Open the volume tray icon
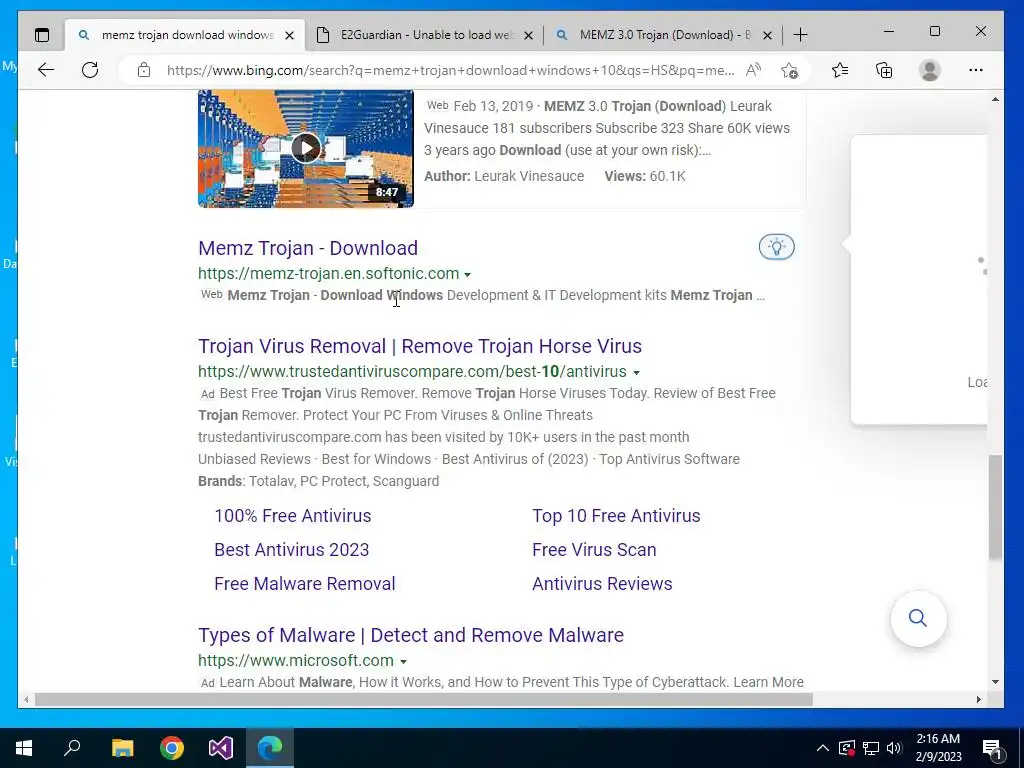 tap(894, 748)
